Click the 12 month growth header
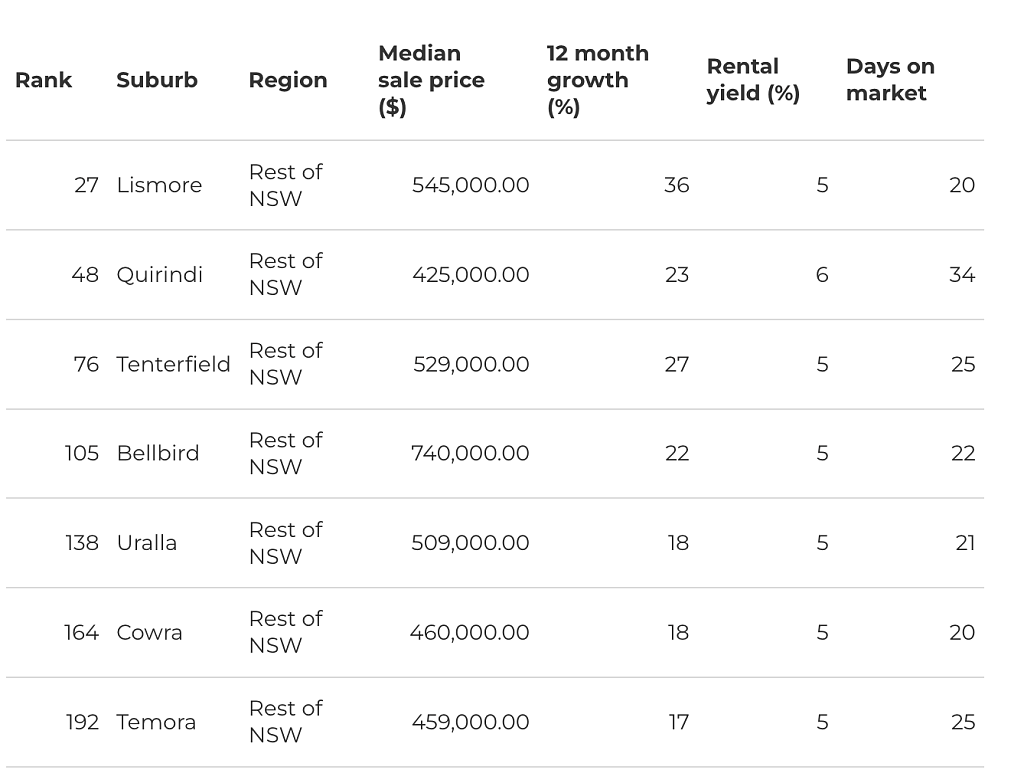Viewport: 1024px width, 783px height. click(598, 80)
